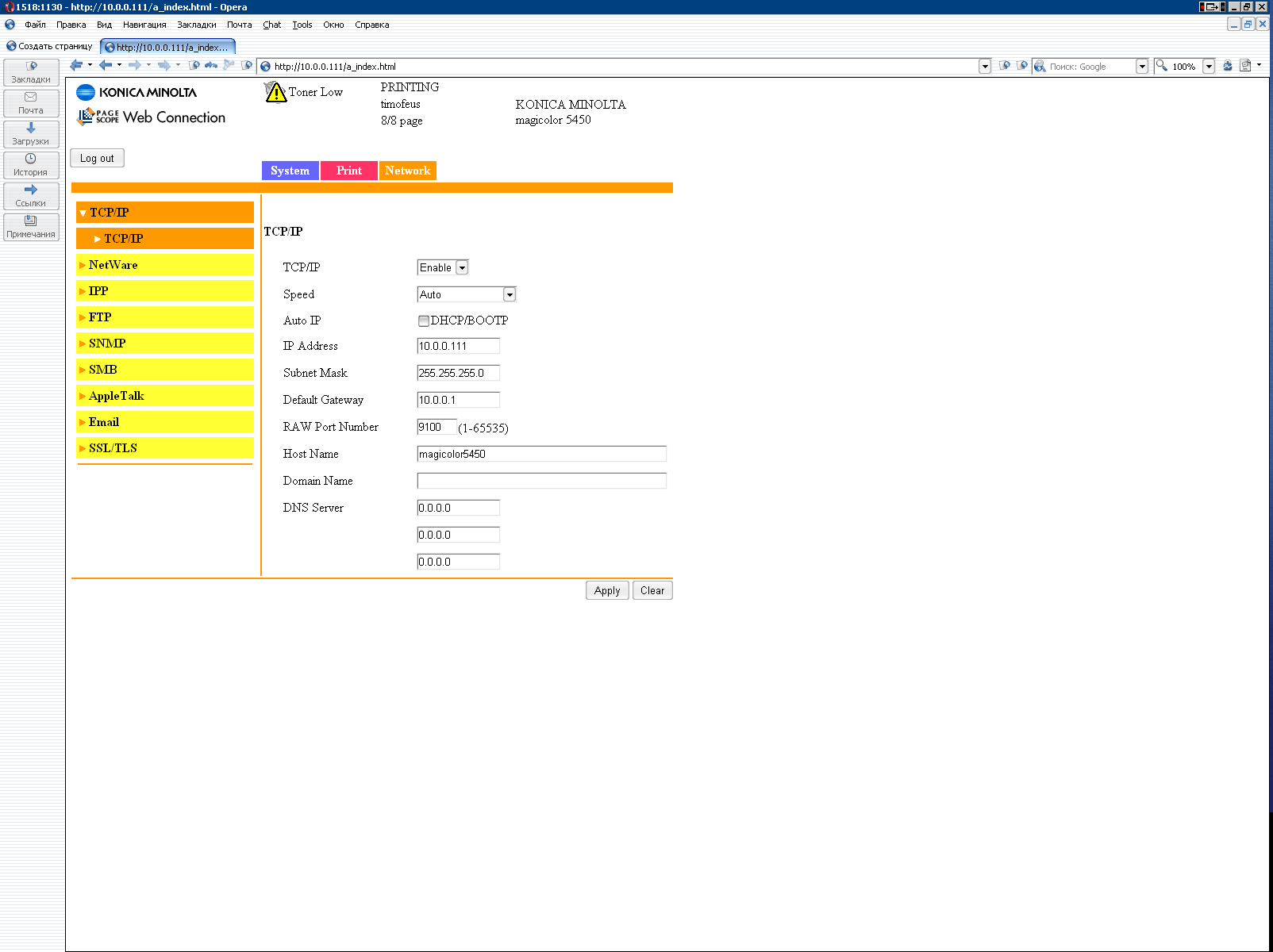Open the Загрузки sidebar panel
The image size is (1273, 952).
point(31,134)
